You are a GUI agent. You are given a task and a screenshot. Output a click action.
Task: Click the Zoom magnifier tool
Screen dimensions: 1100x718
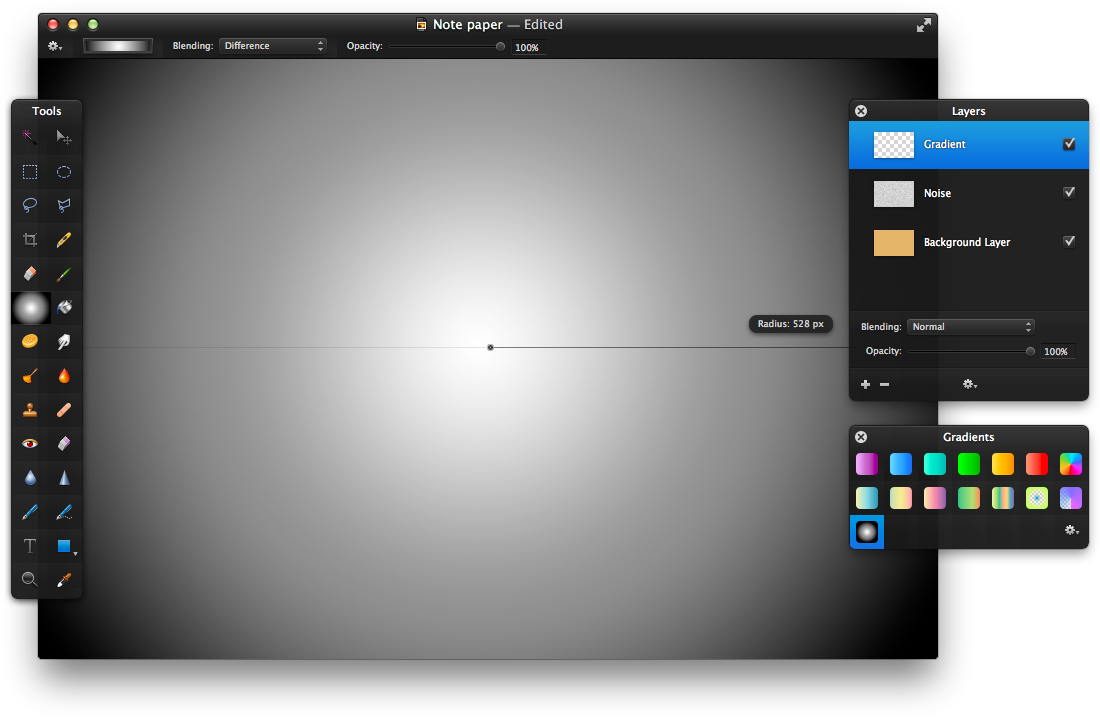point(30,579)
